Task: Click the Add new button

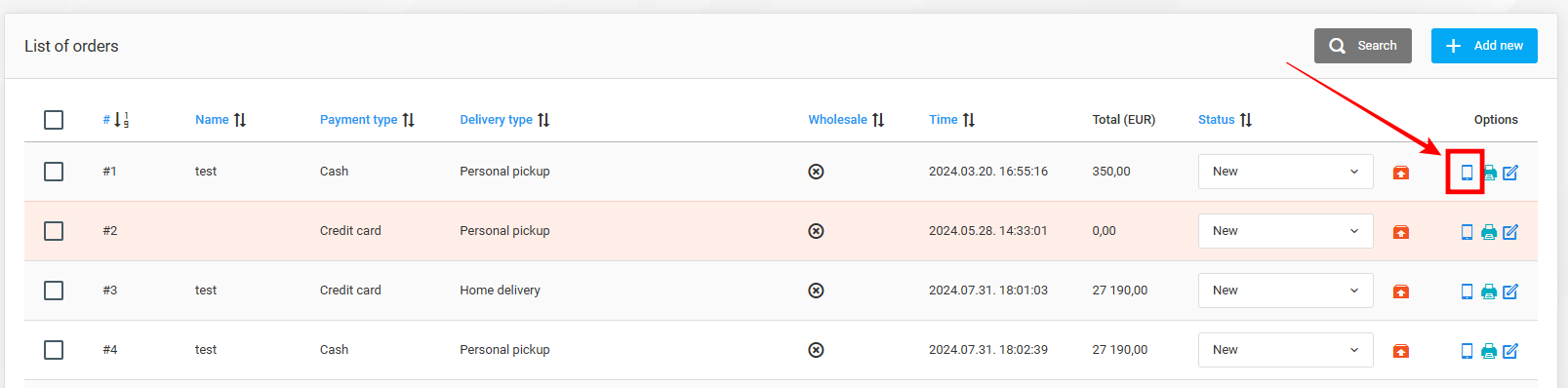Action: (x=1484, y=46)
